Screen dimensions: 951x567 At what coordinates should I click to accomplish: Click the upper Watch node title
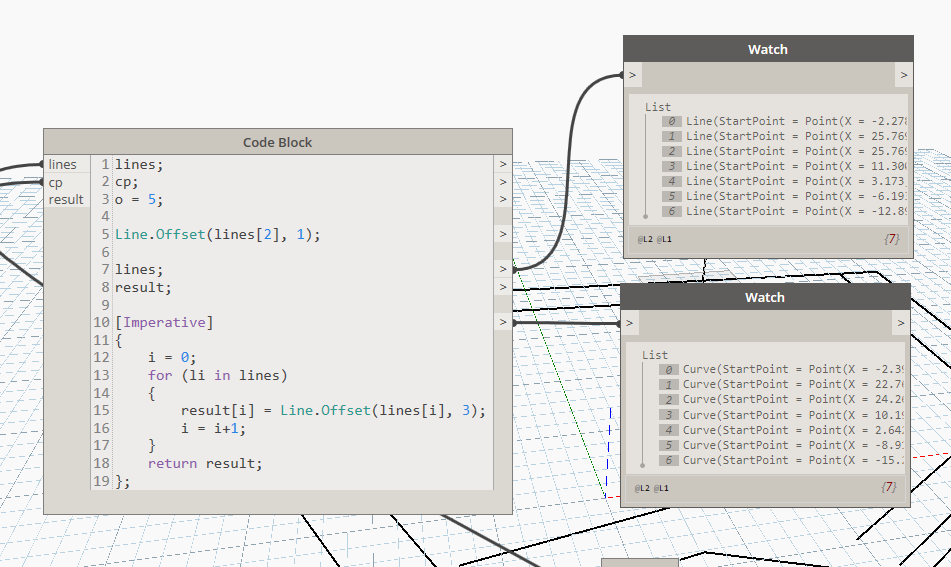point(768,50)
